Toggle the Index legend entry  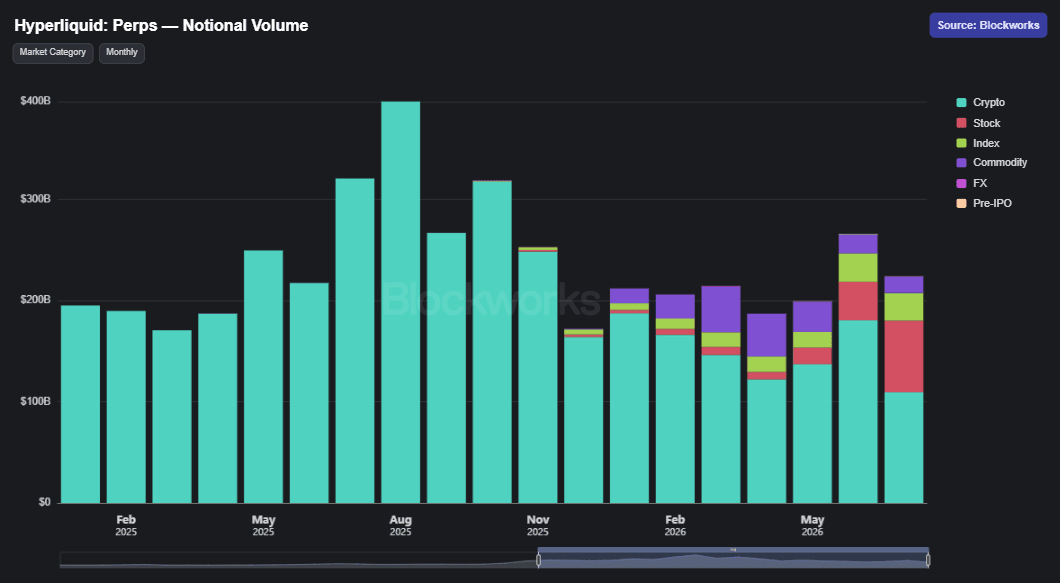[x=978, y=143]
